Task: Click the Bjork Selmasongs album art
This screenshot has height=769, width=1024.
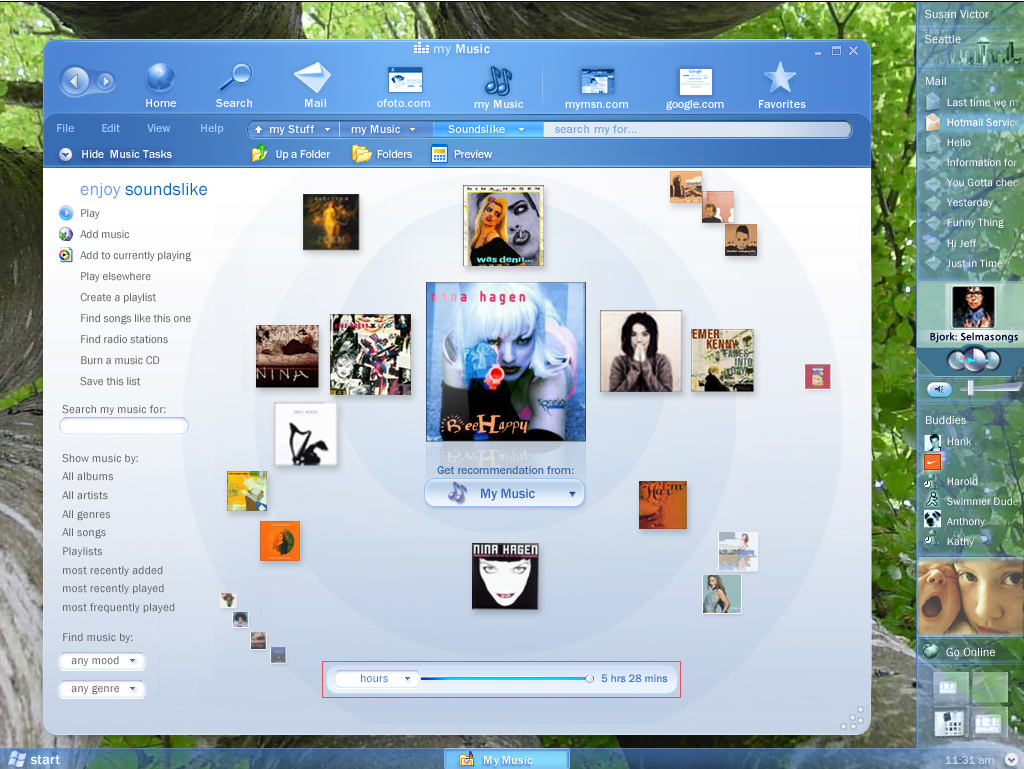Action: [x=973, y=307]
